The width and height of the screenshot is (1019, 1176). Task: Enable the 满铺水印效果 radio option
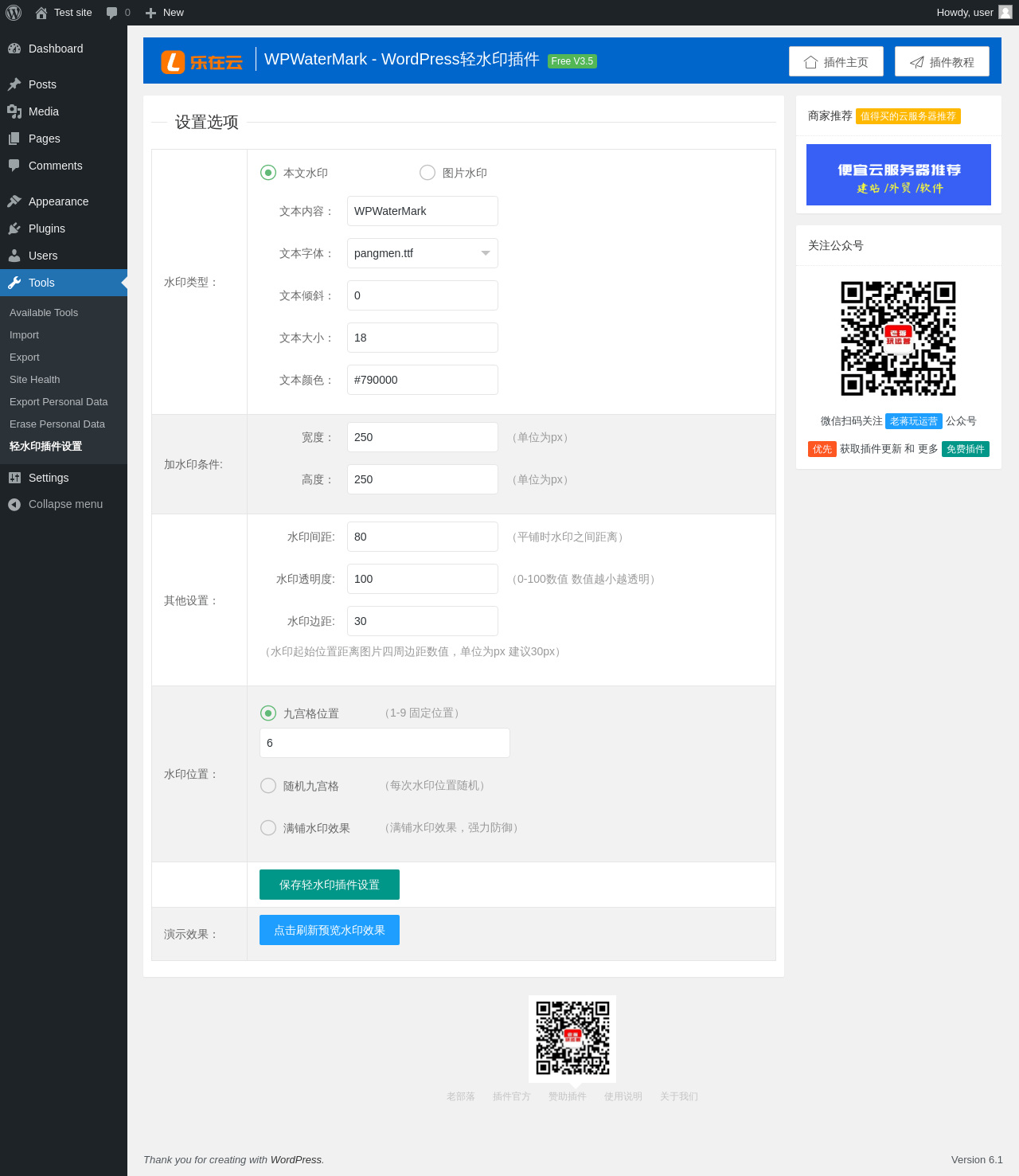pos(268,828)
